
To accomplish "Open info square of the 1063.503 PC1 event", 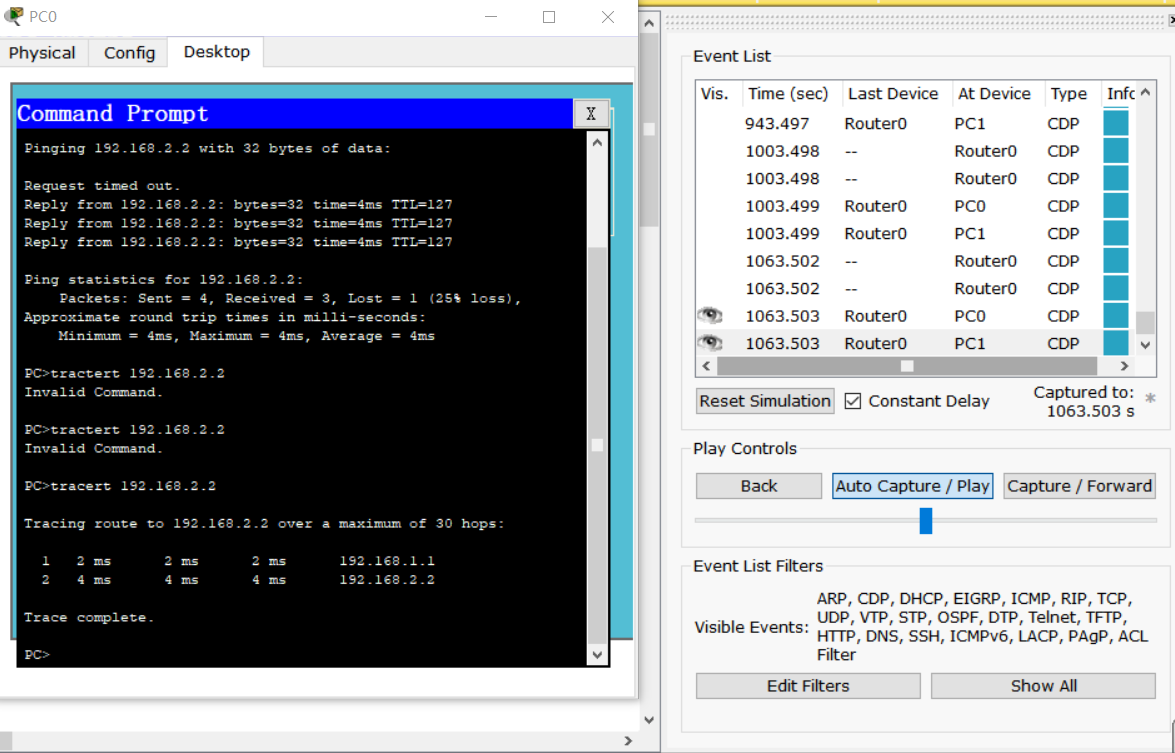I will tap(1115, 343).
